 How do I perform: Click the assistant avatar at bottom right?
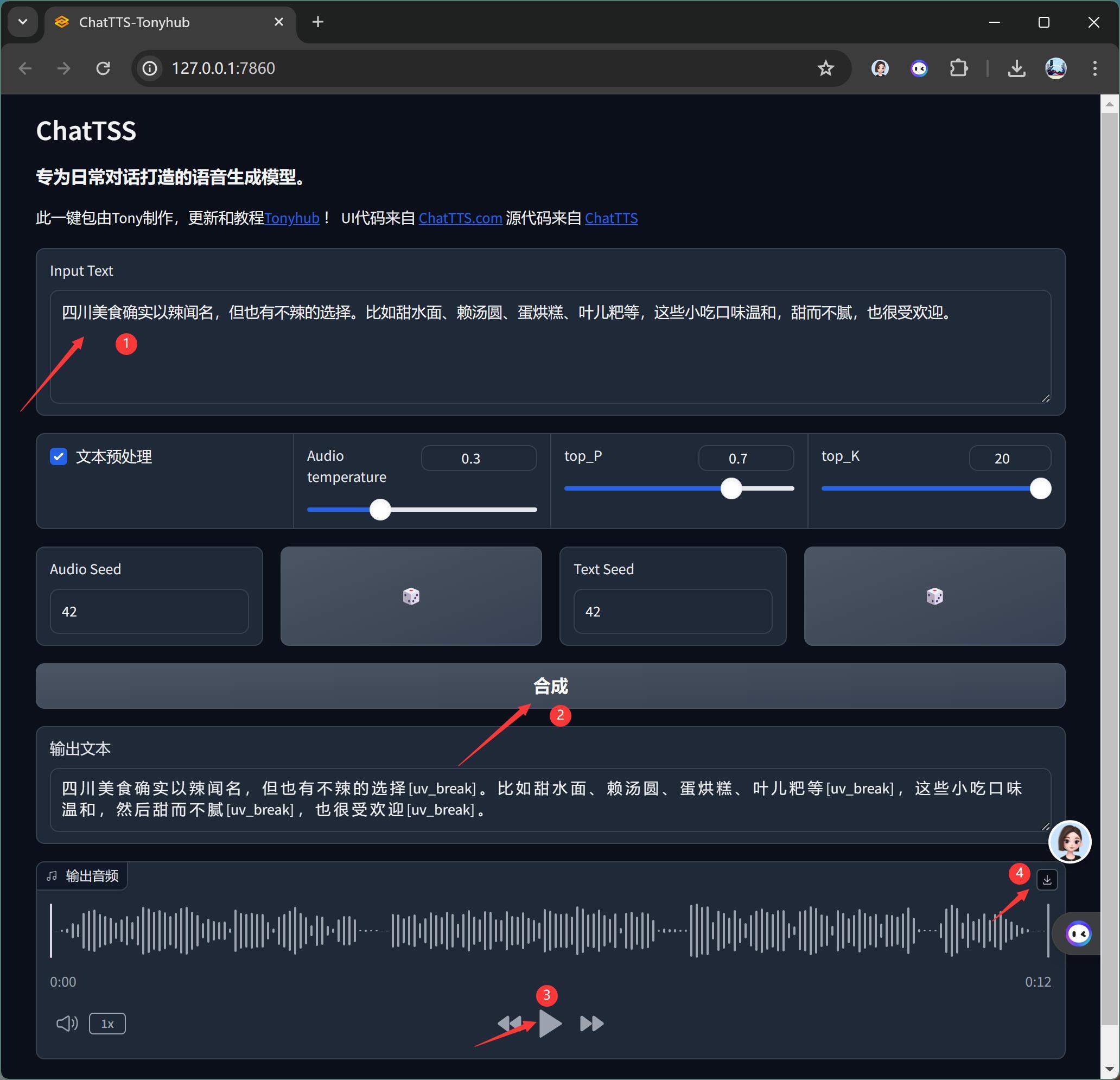pyautogui.click(x=1069, y=842)
